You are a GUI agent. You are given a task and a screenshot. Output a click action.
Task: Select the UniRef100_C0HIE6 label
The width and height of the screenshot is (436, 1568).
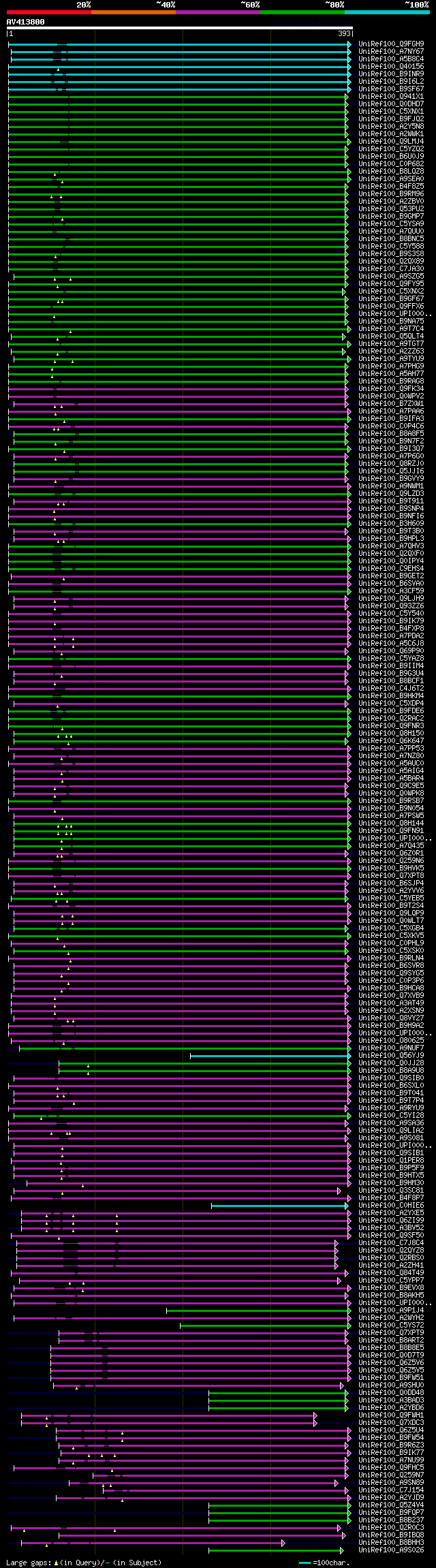coord(391,1206)
